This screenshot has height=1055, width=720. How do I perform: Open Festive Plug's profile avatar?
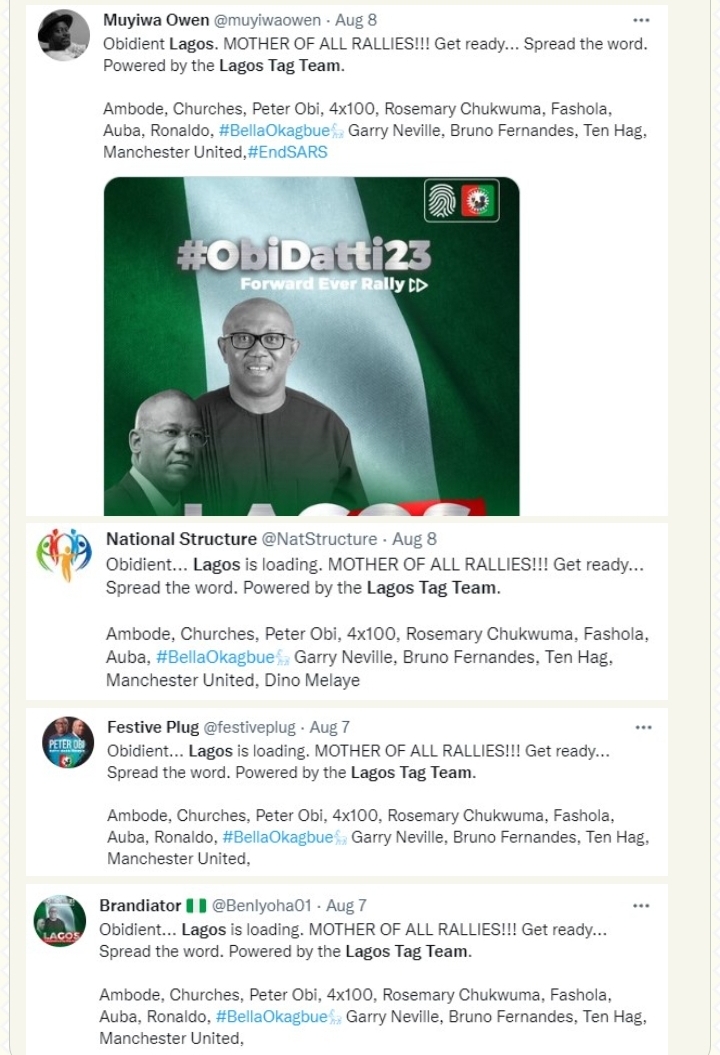(68, 743)
